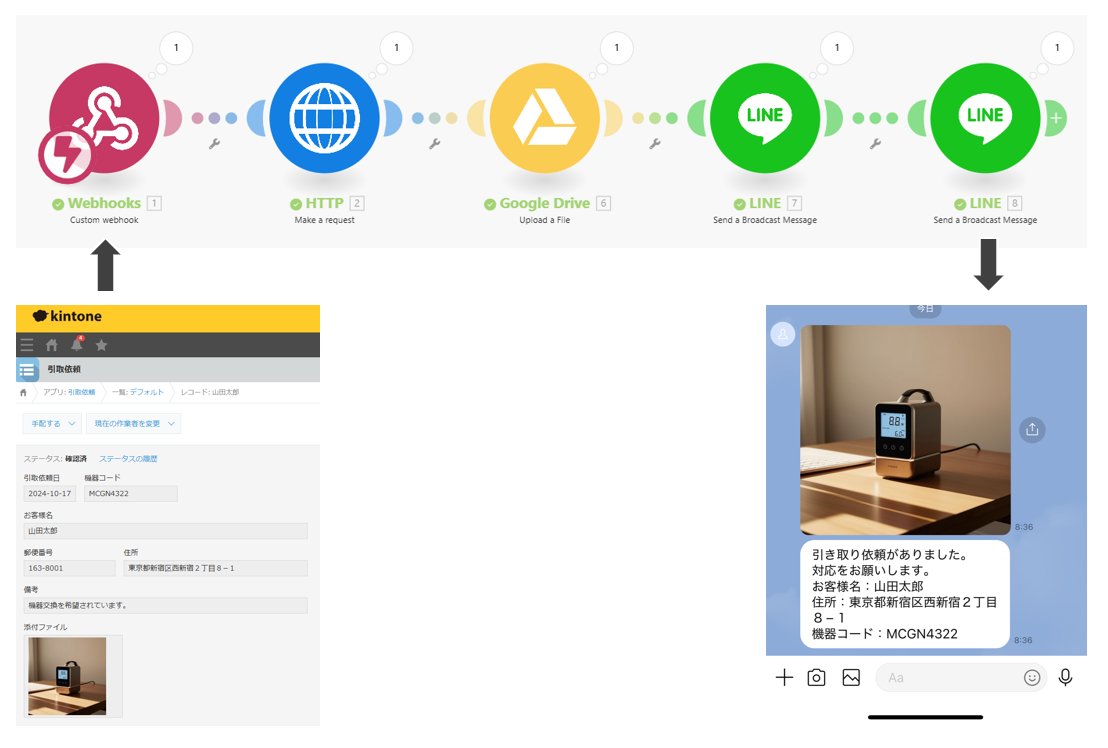Tap the microphone in LINE chat
The image size is (1108, 748).
point(1065,677)
